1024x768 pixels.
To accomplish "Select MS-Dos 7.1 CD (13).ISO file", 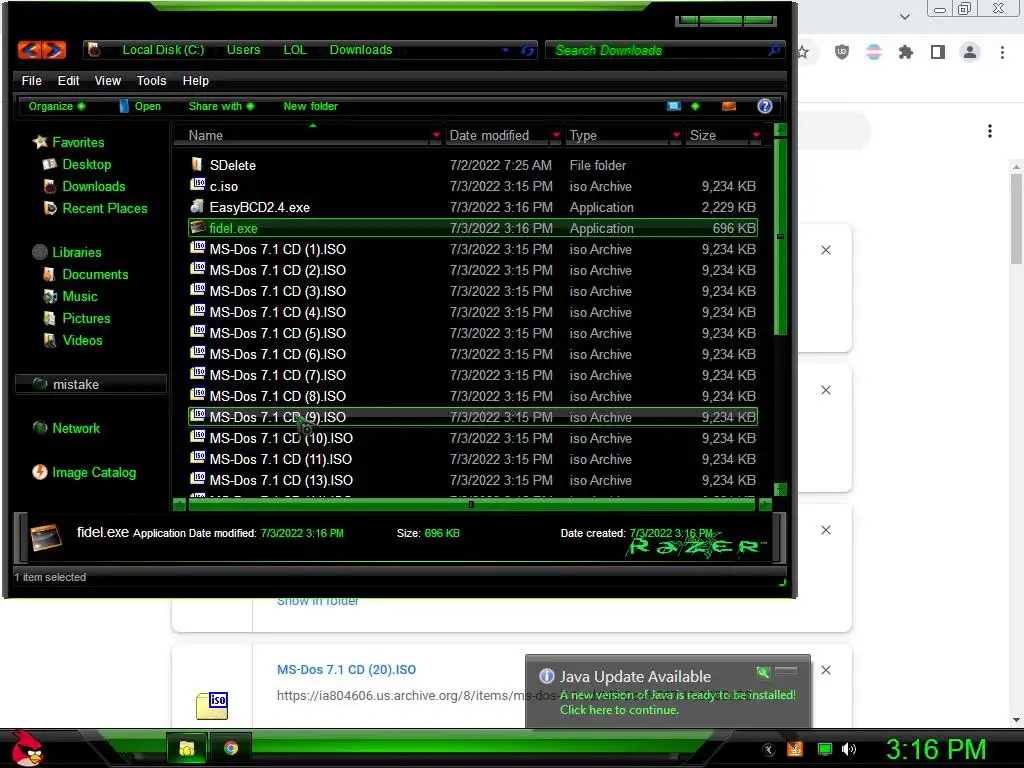I will 281,480.
